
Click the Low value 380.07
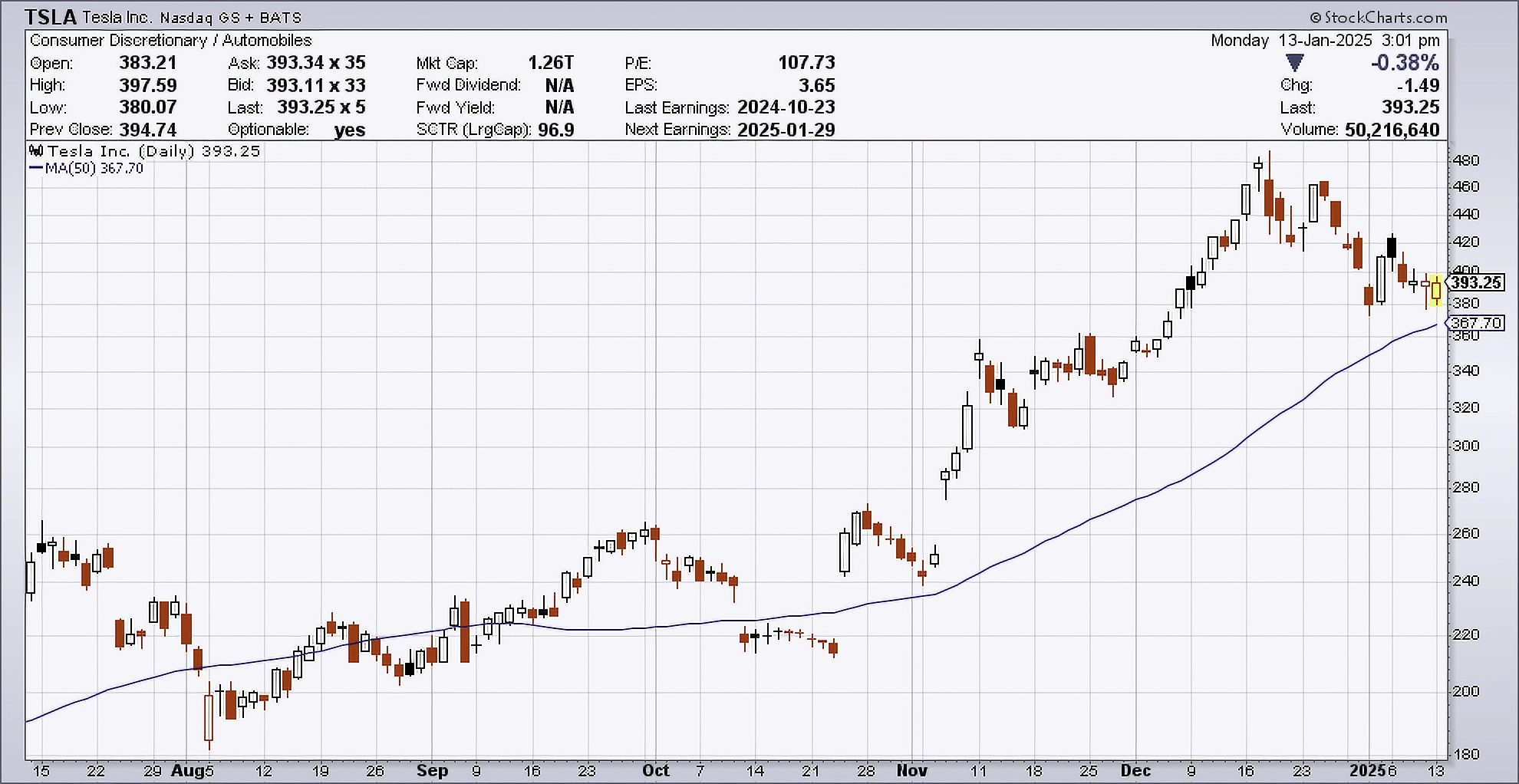147,107
